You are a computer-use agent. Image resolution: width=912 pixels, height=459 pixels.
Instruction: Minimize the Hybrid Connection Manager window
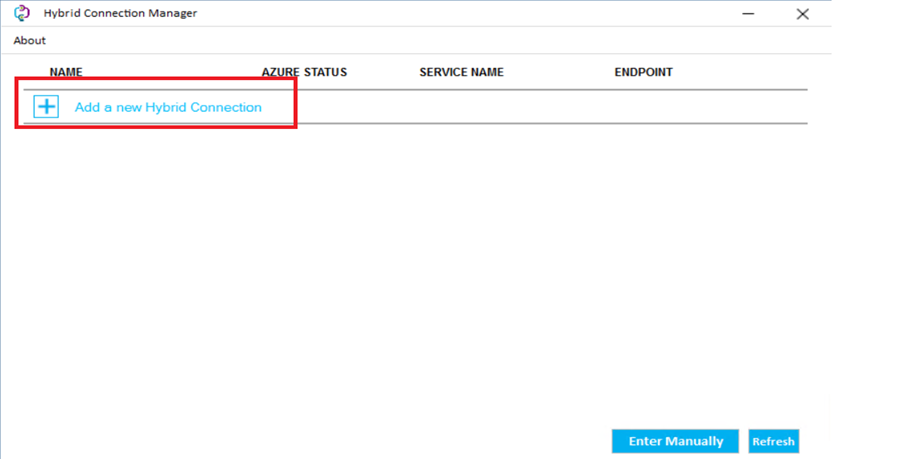pos(748,13)
